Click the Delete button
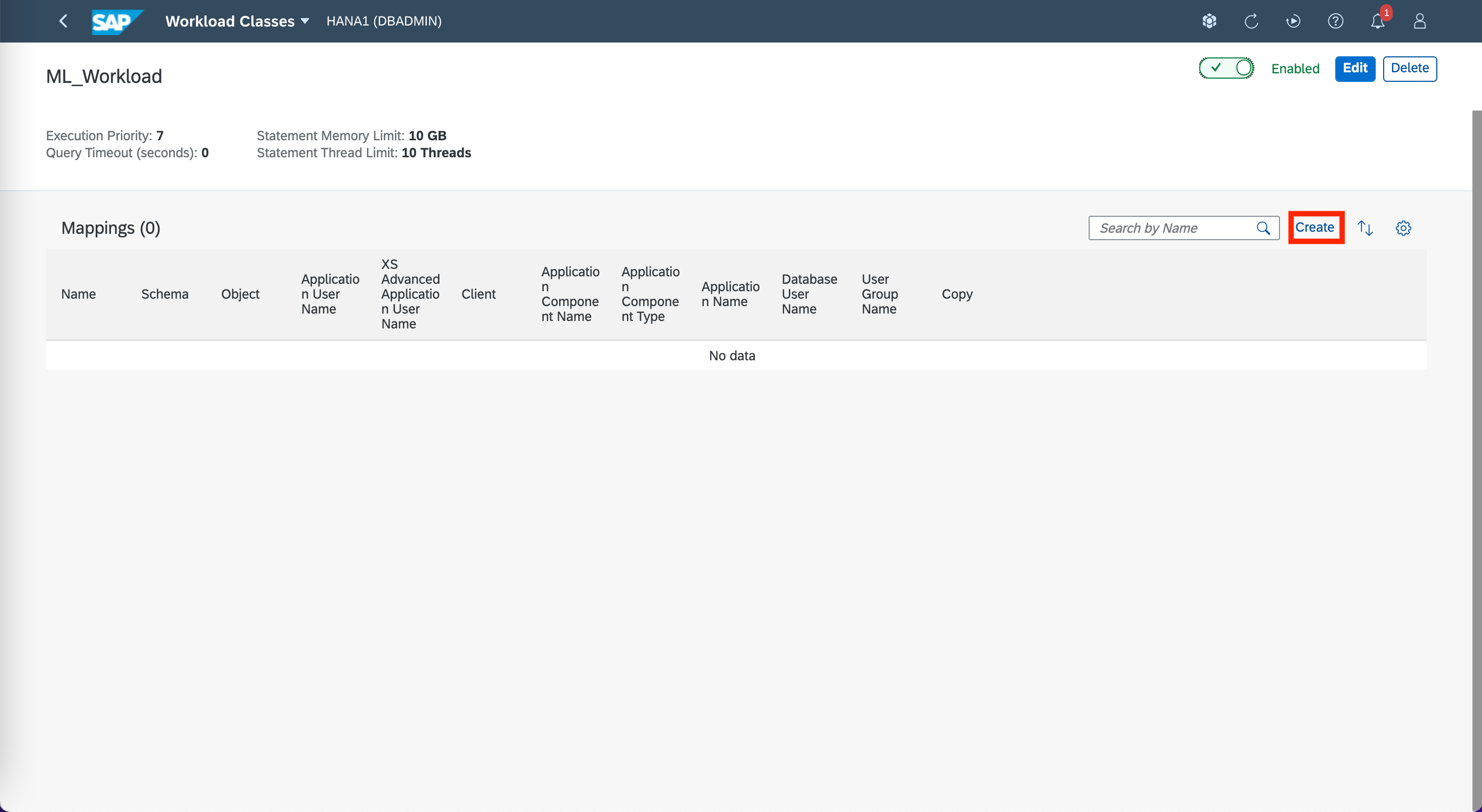Viewport: 1482px width, 812px height. coord(1410,69)
